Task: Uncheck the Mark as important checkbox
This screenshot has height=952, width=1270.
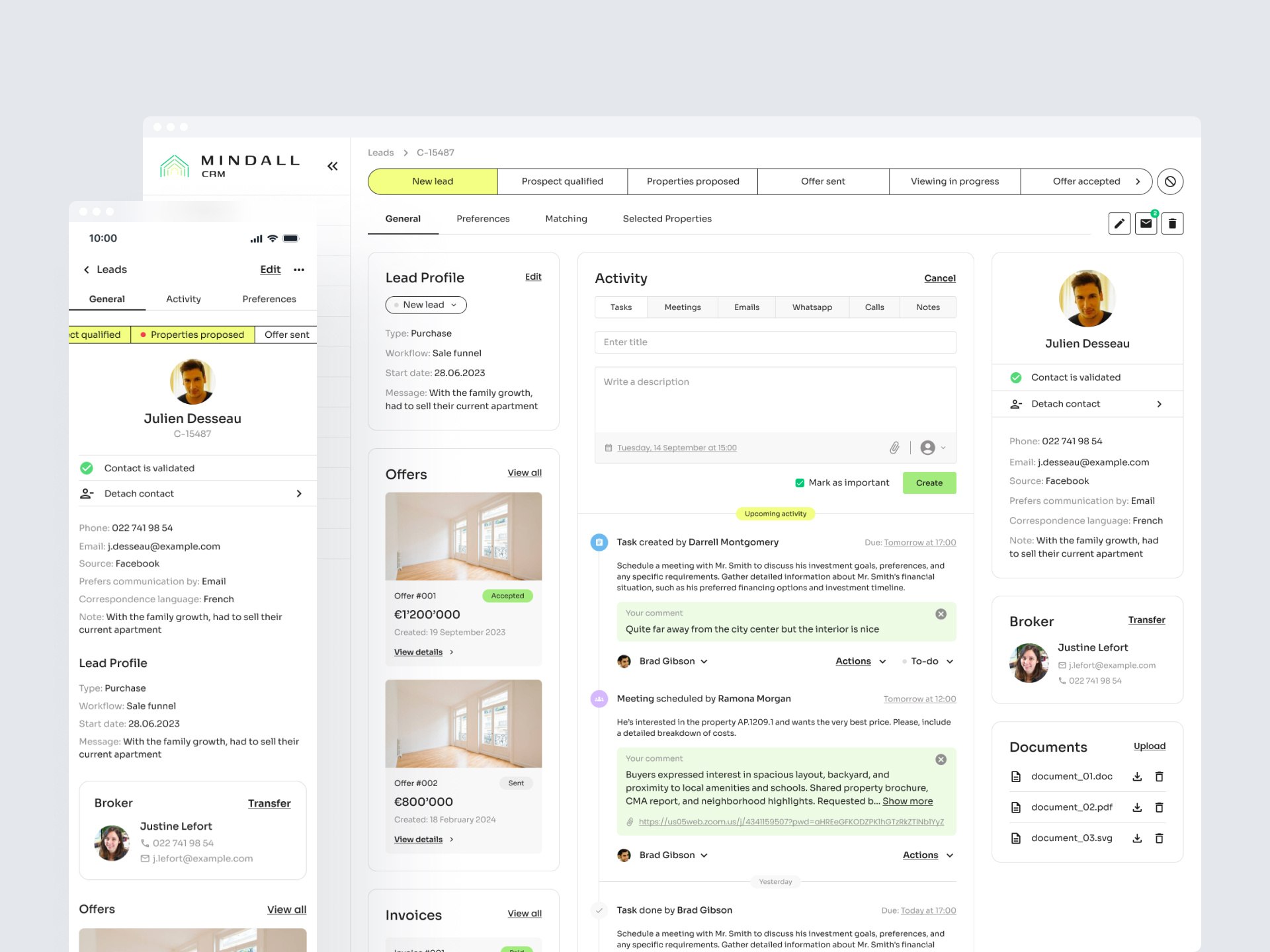Action: click(799, 483)
